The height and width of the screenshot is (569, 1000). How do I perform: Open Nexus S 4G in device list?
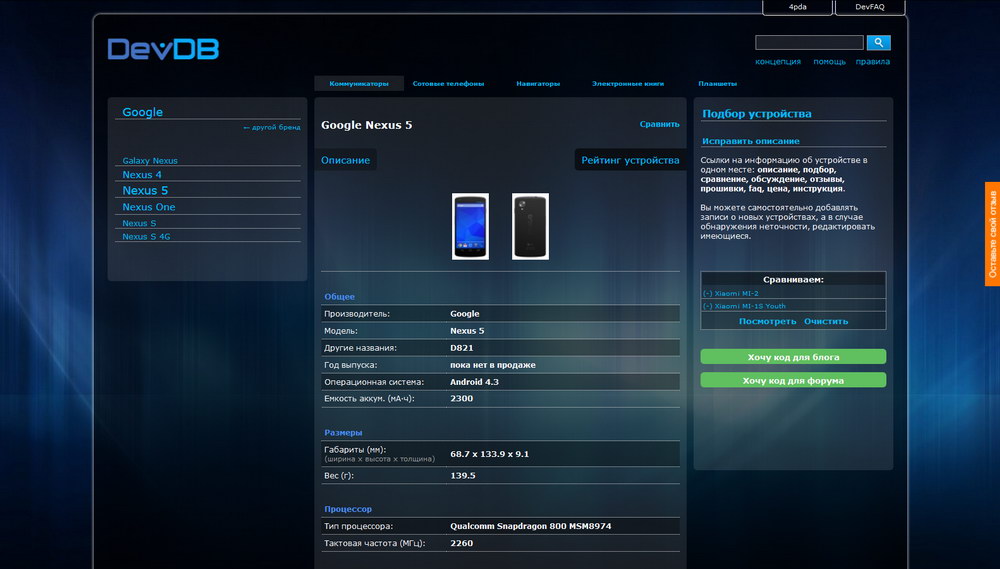point(146,237)
